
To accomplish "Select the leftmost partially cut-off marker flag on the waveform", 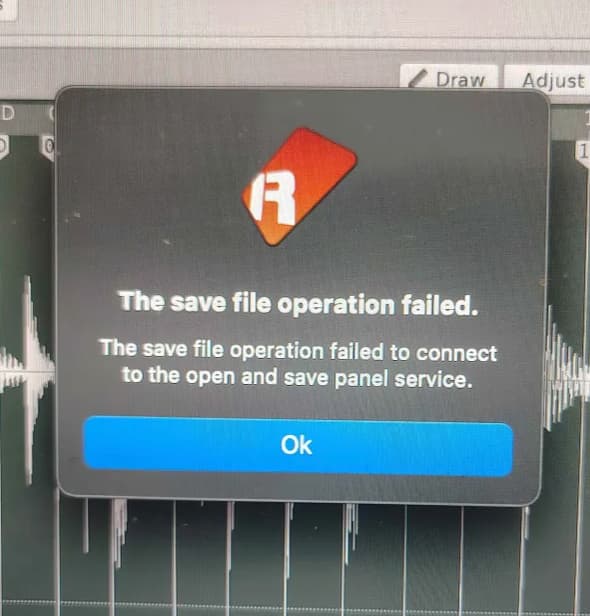I will (3, 147).
